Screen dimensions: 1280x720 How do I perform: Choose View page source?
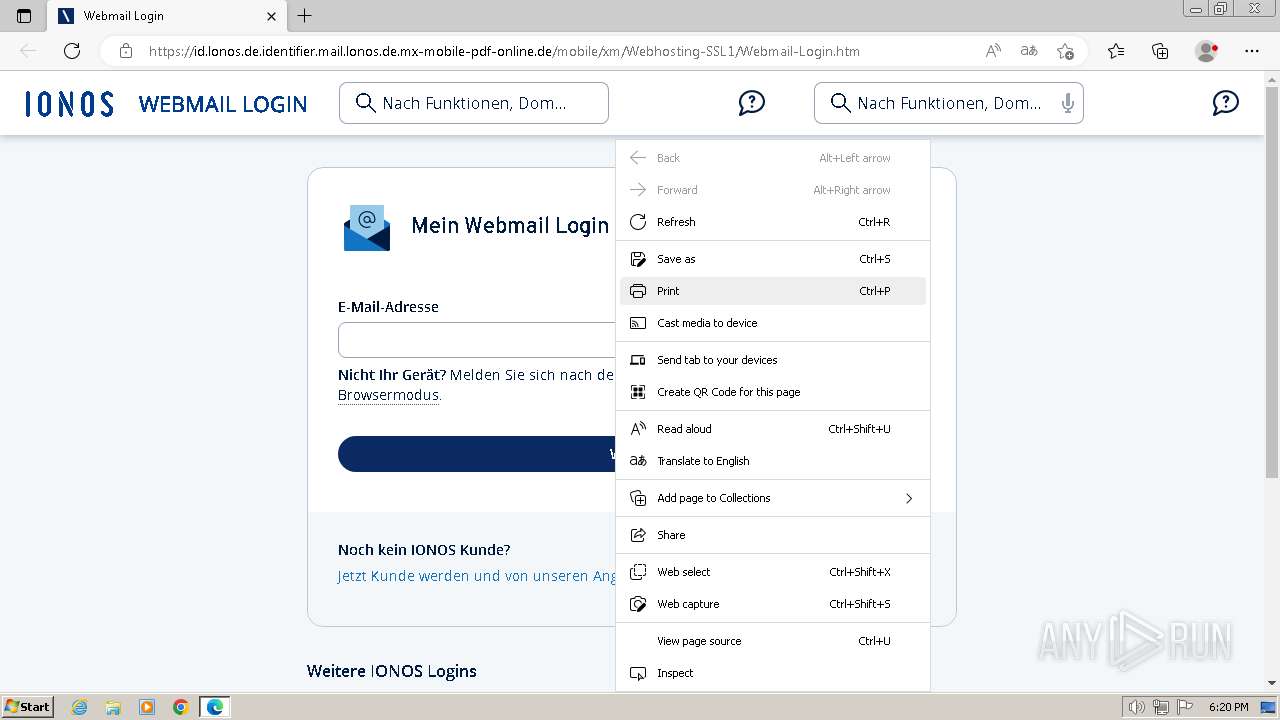click(x=773, y=641)
